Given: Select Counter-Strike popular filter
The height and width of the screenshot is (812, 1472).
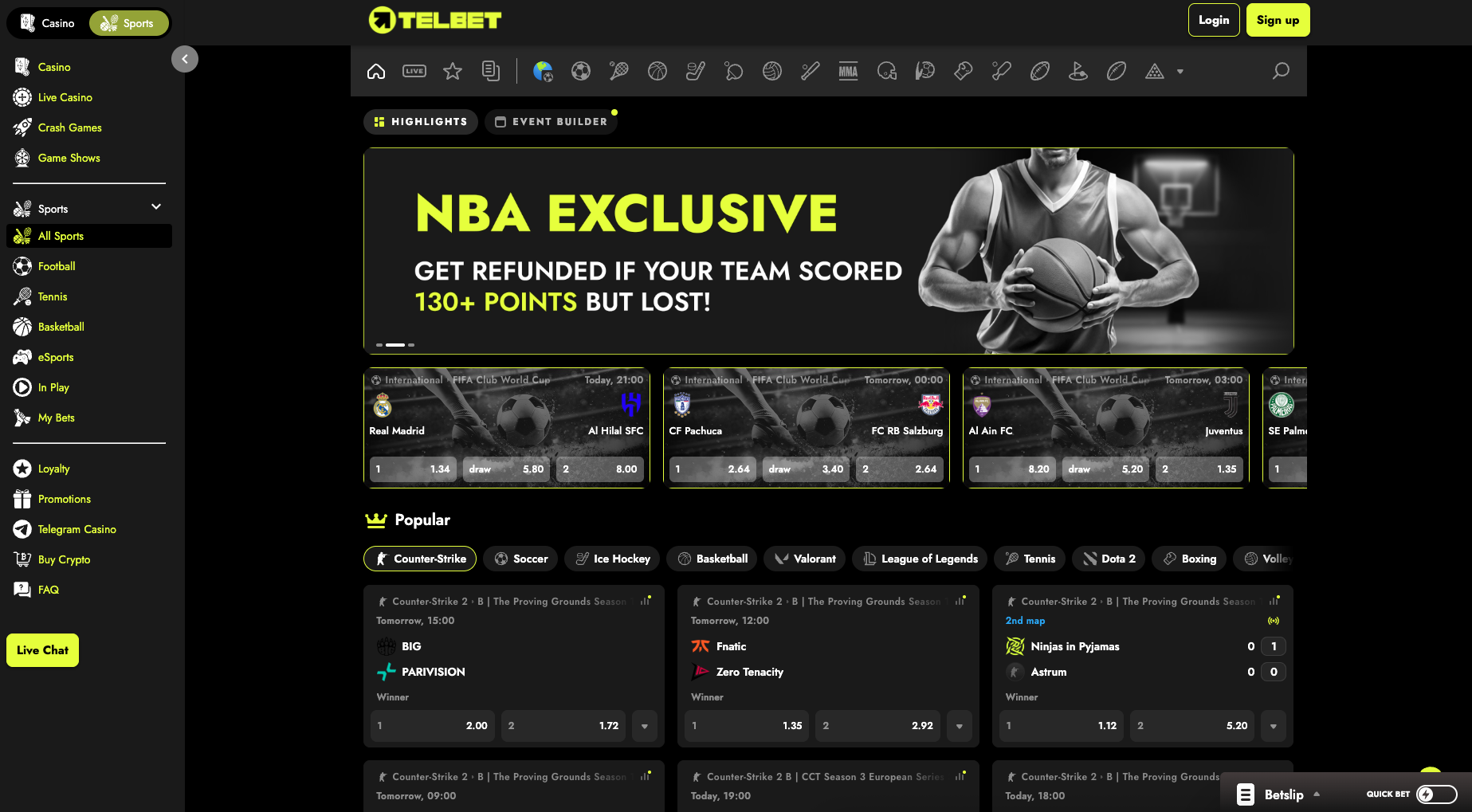Looking at the screenshot, I should coord(420,559).
